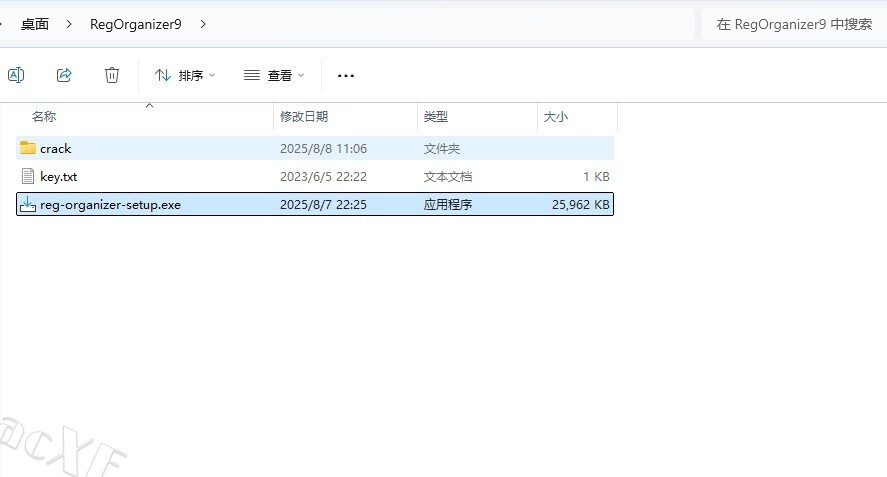Click date 2023/6/5 22:22
Screen dimensions: 887x477
click(324, 177)
